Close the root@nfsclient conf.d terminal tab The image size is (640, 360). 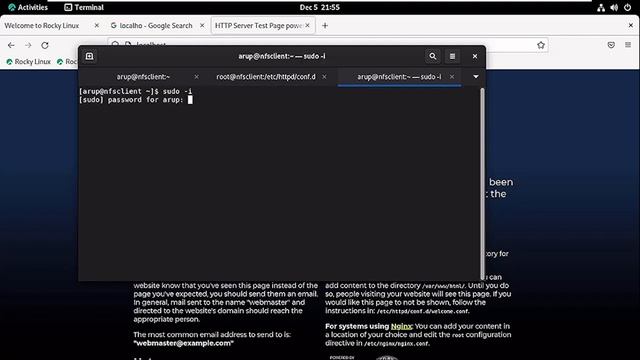(x=324, y=77)
